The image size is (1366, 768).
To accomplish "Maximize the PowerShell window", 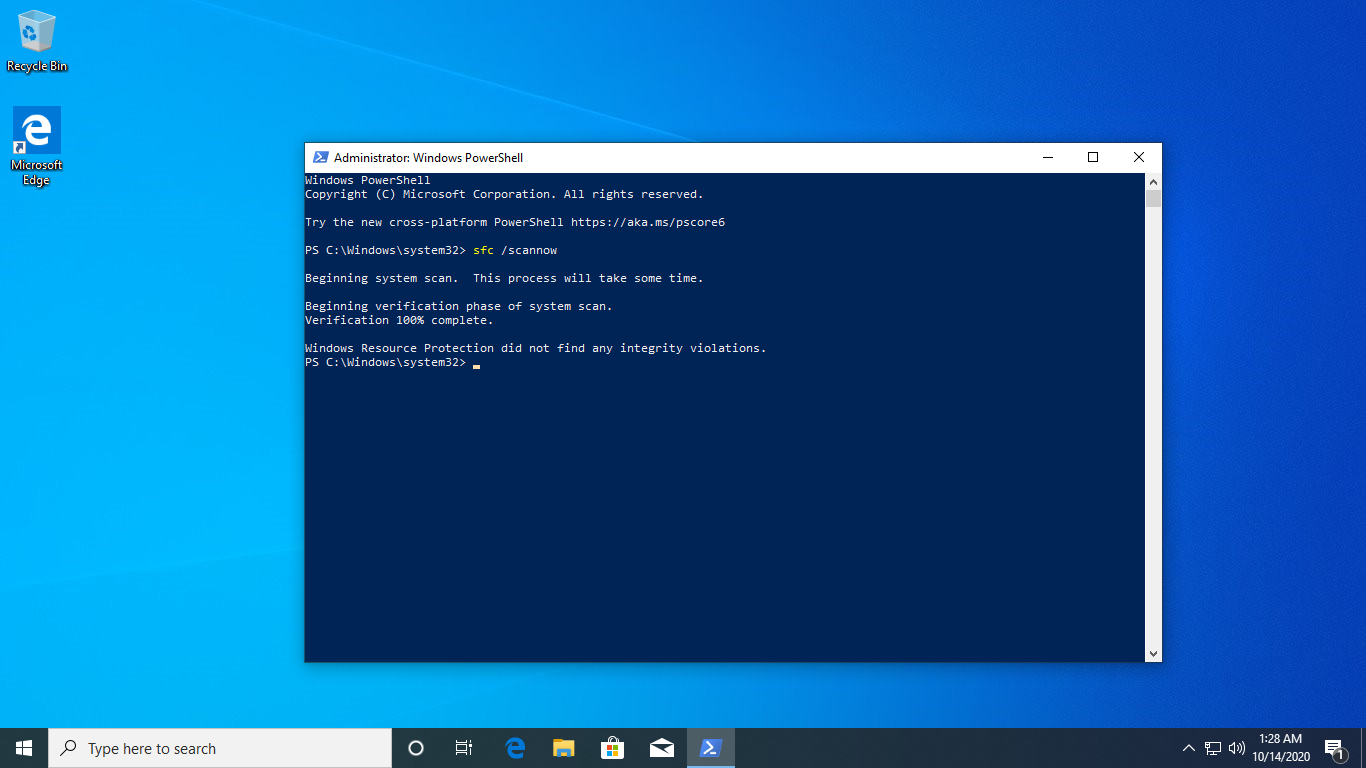I will click(1093, 157).
